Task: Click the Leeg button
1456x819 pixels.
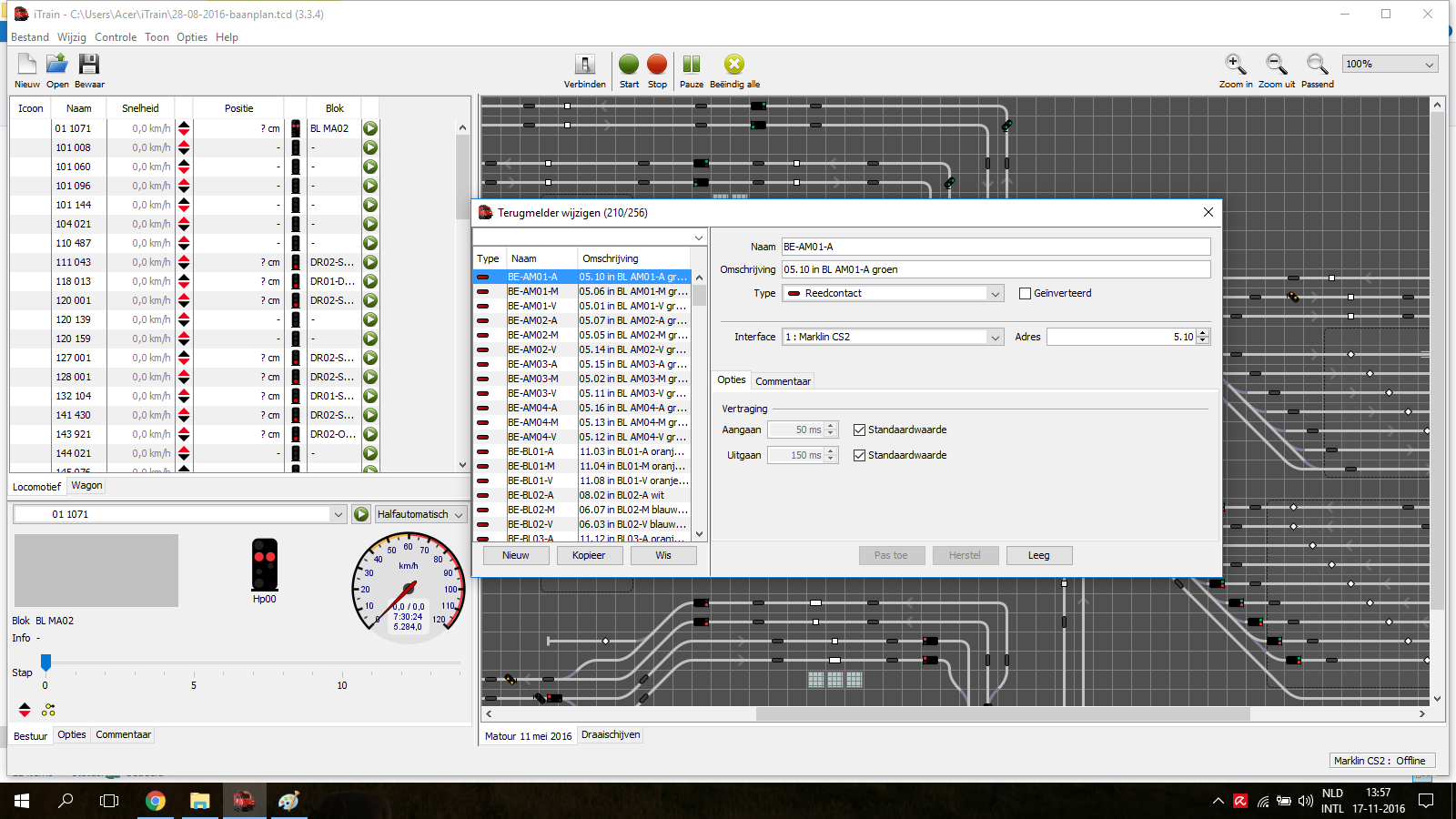Action: click(x=1039, y=555)
